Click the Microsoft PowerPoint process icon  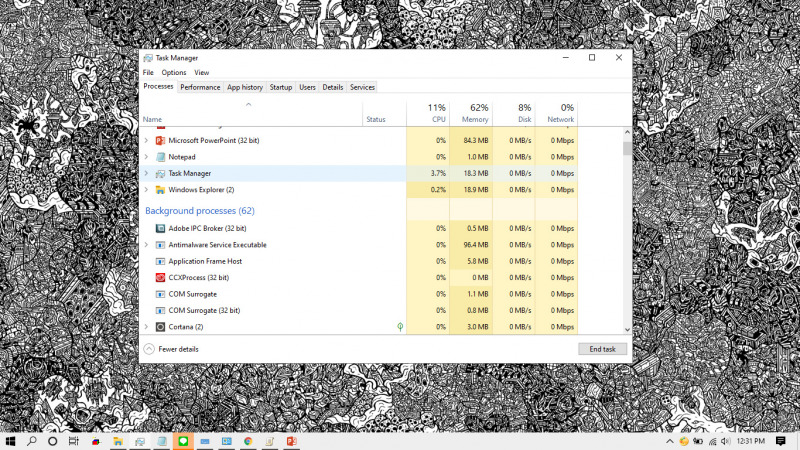tap(160, 140)
